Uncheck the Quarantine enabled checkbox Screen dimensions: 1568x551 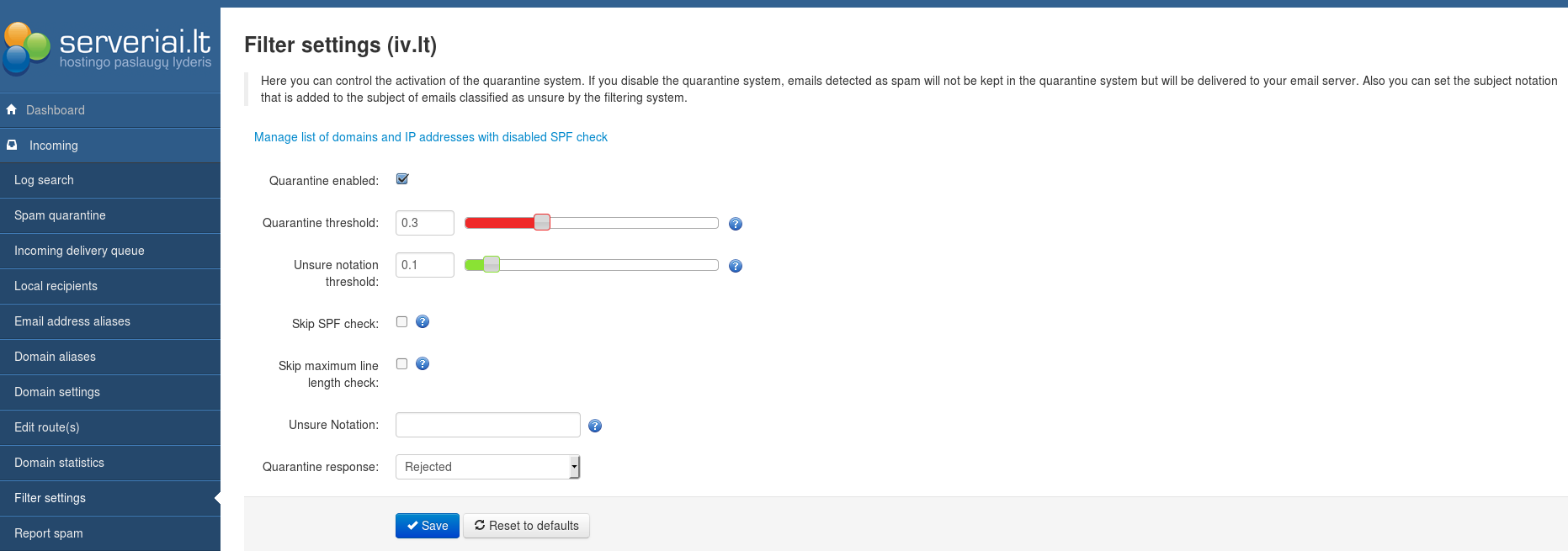[x=402, y=179]
